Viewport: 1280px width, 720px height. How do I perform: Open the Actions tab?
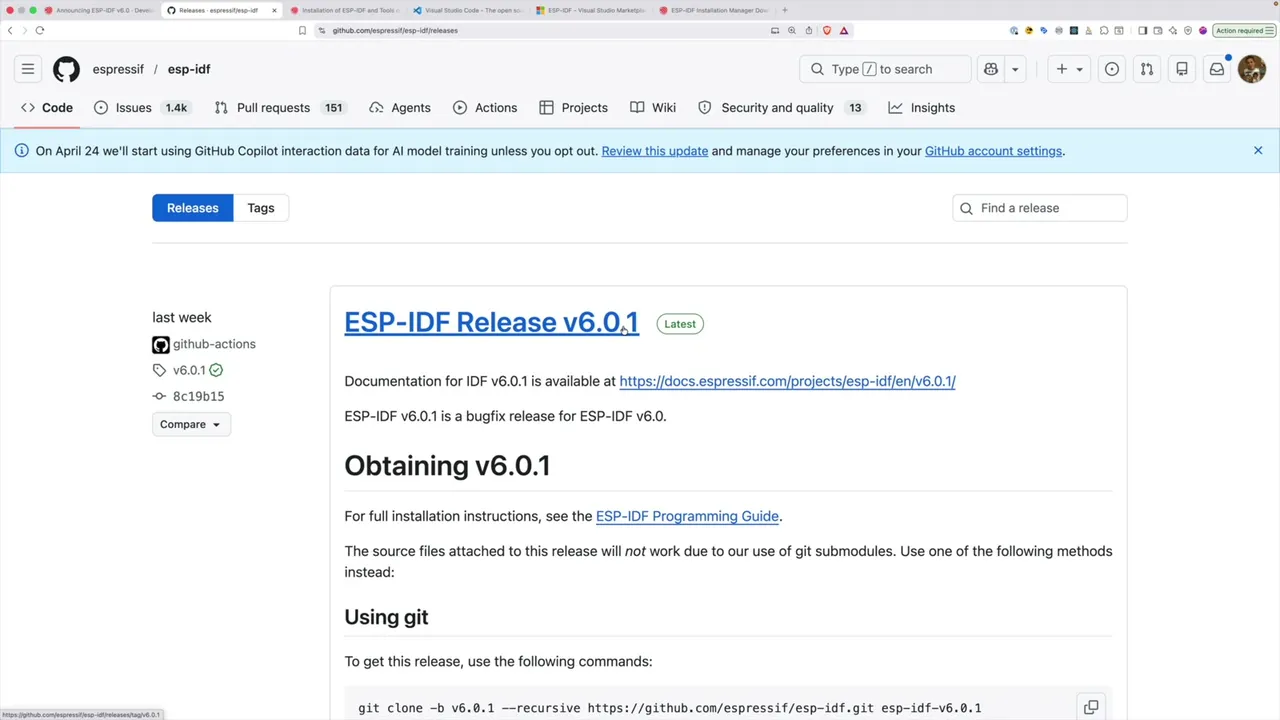pos(485,107)
